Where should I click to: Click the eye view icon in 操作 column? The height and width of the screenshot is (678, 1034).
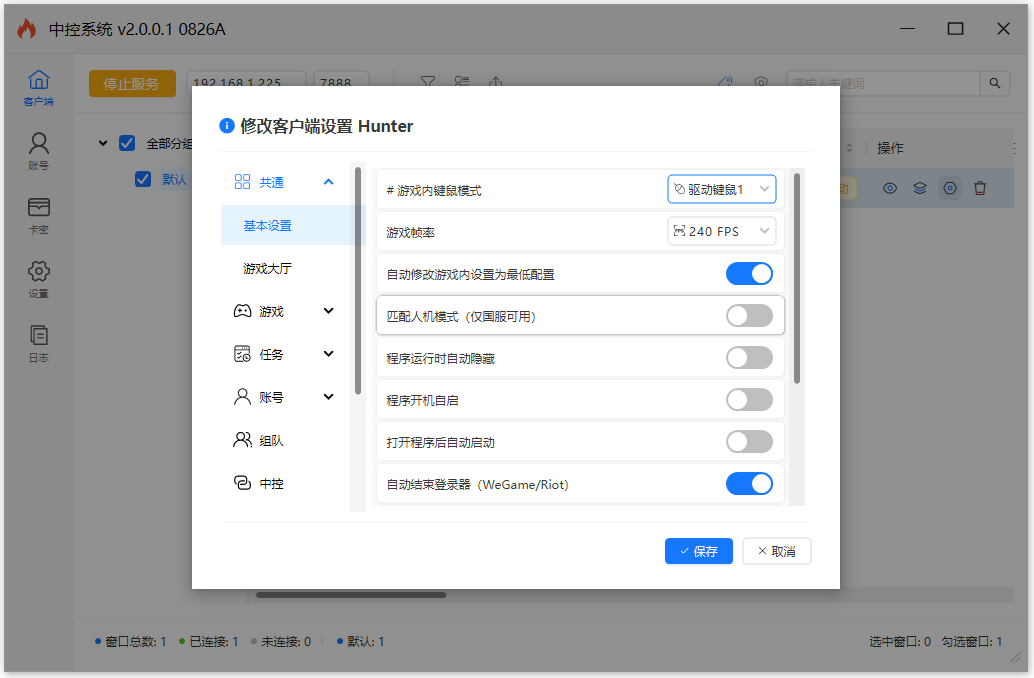tap(889, 188)
